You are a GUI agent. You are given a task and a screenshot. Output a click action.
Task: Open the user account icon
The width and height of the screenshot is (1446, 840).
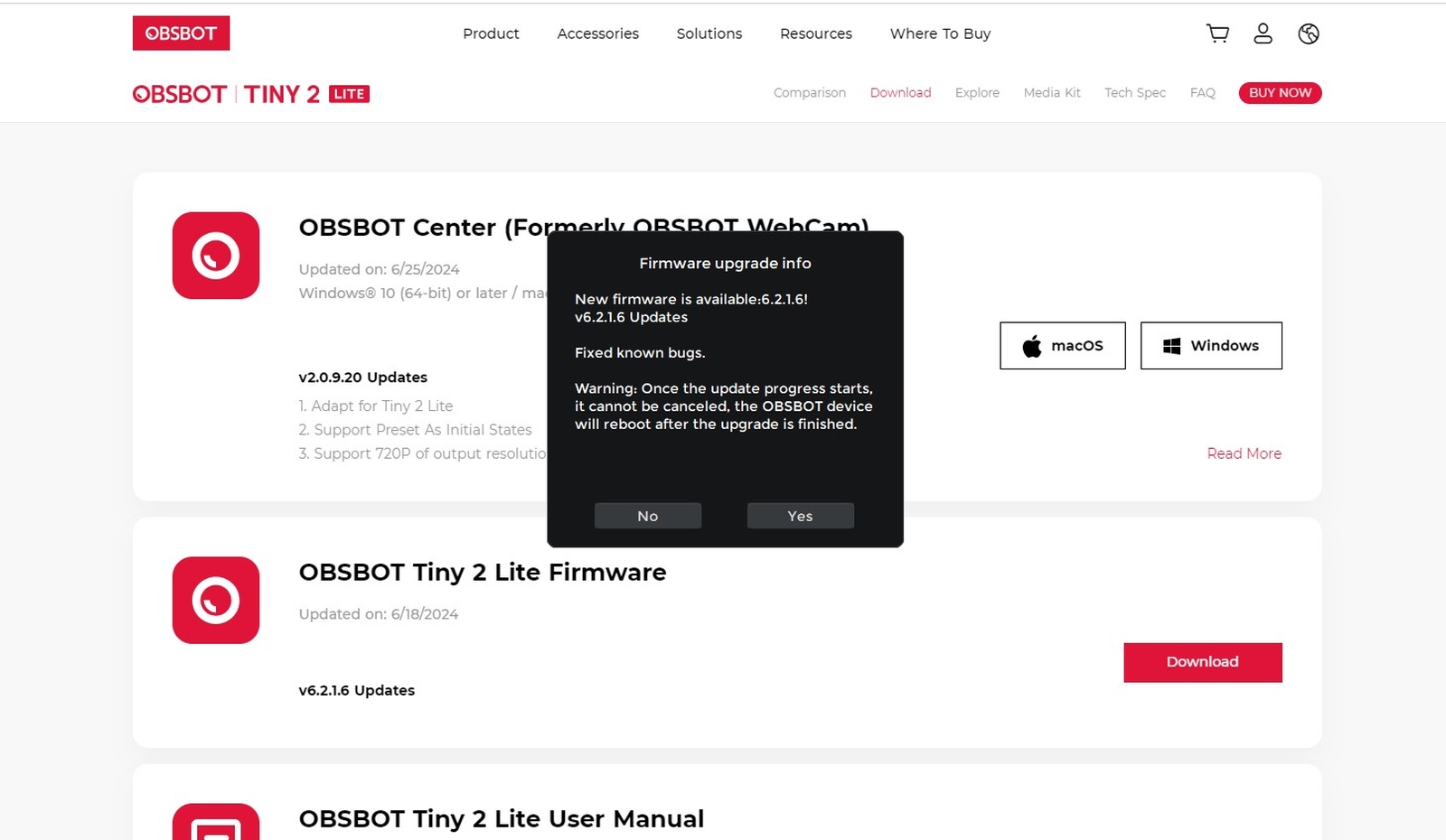(x=1263, y=33)
